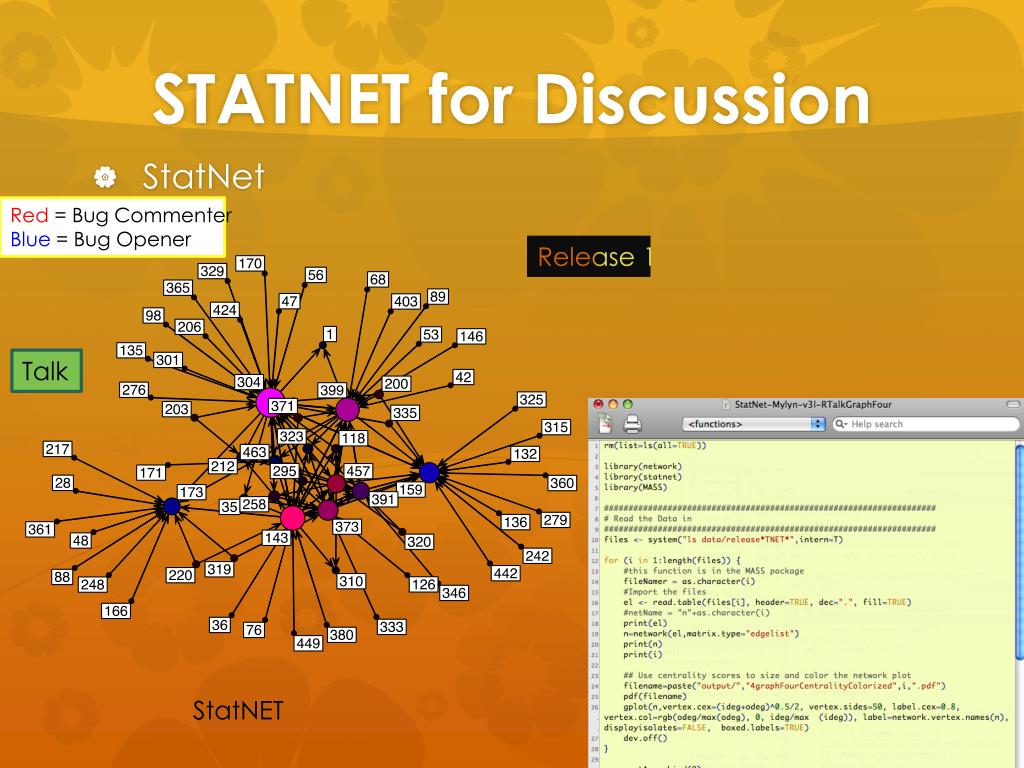Click the node label 449

coord(308,643)
